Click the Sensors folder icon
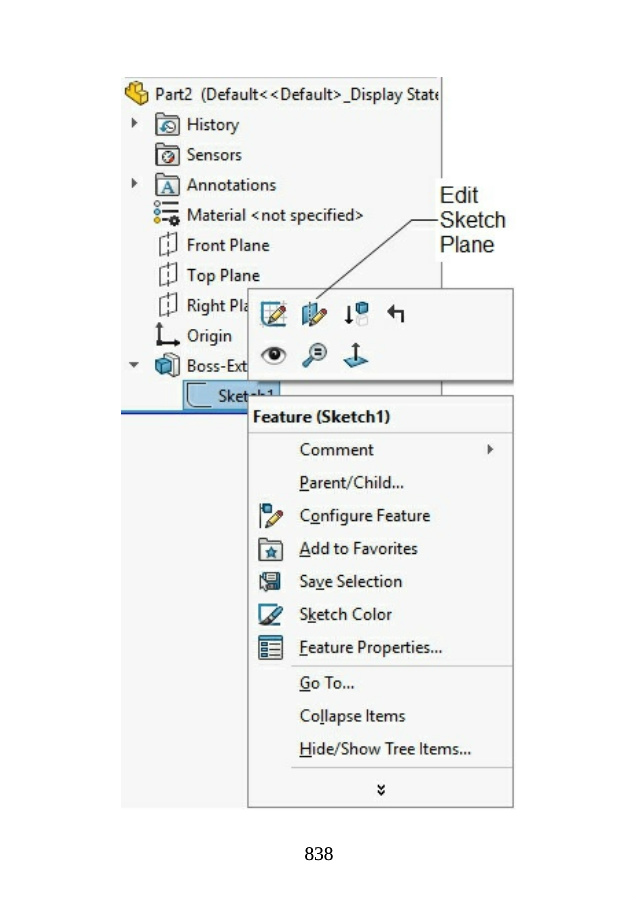Image resolution: width=636 pixels, height=900 pixels. point(167,155)
